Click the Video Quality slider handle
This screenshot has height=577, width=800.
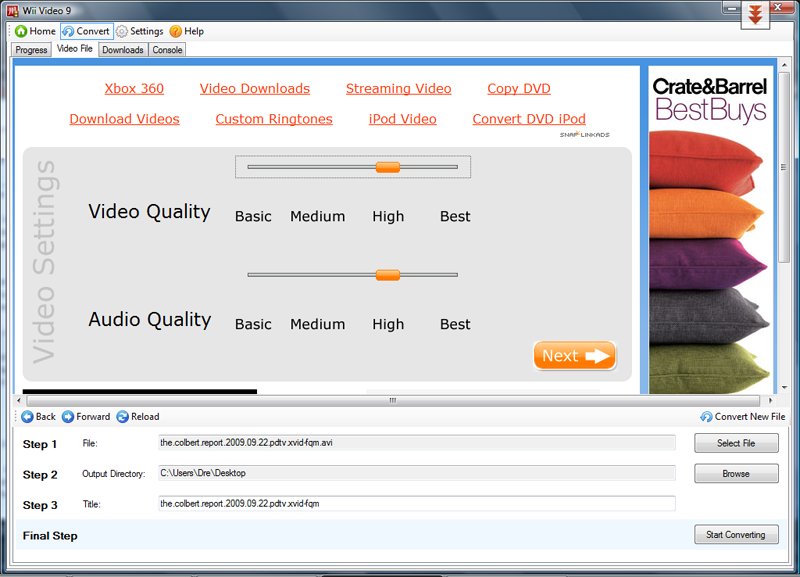(x=388, y=167)
